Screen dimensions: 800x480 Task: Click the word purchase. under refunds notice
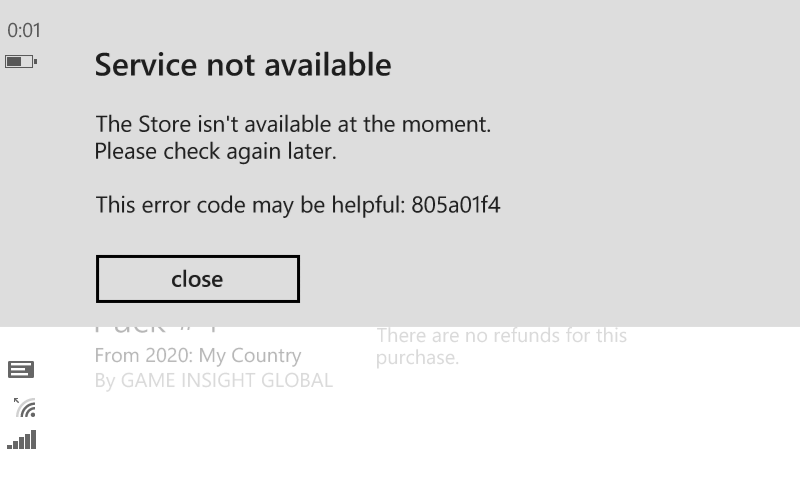click(x=417, y=358)
